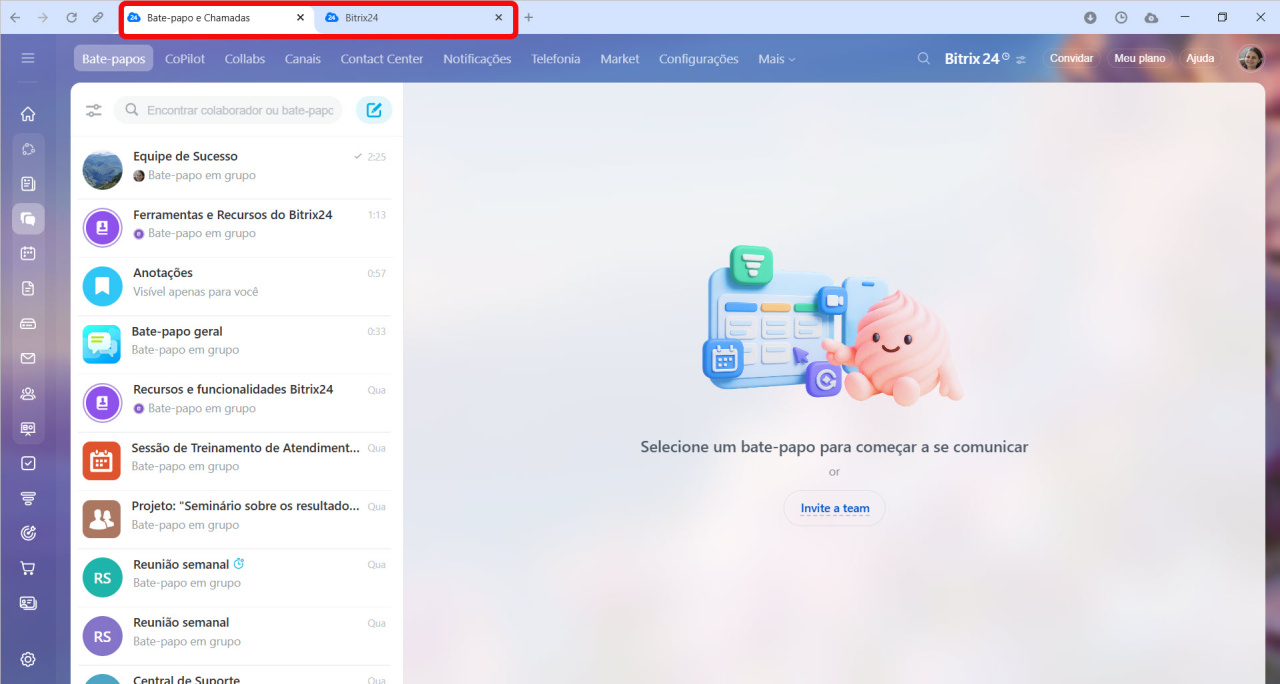Image resolution: width=1280 pixels, height=684 pixels.
Task: Open the gear settings icon in sidebar
Action: 28,659
